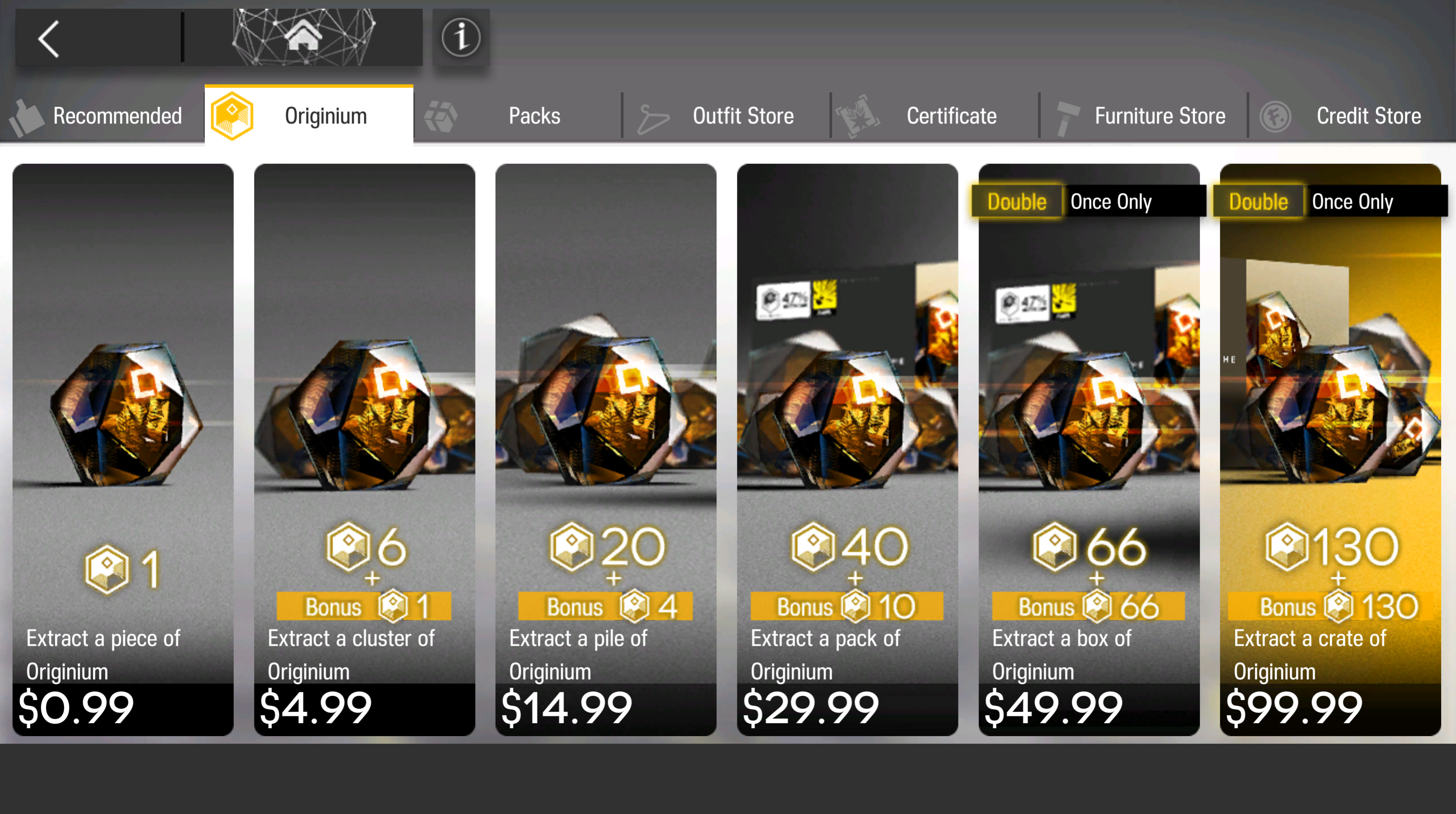Buy the $4.99 cluster of Originium
Screen dimensions: 1456x814
click(364, 450)
